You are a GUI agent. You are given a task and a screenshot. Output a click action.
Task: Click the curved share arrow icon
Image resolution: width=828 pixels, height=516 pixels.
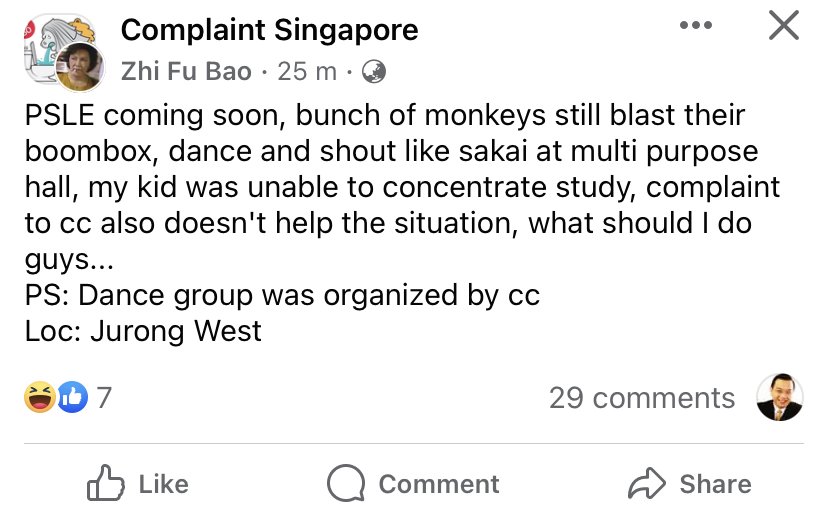click(646, 485)
